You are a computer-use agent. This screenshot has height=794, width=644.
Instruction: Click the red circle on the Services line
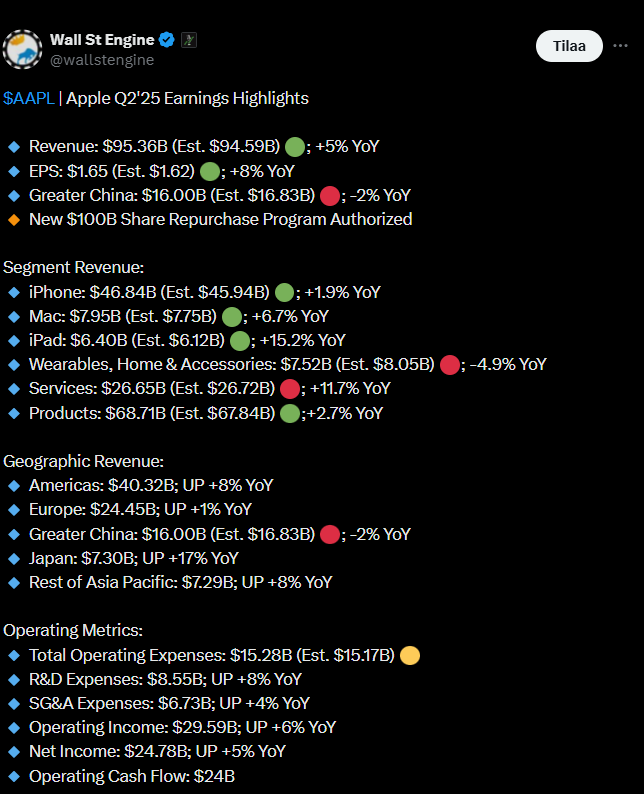(x=291, y=389)
